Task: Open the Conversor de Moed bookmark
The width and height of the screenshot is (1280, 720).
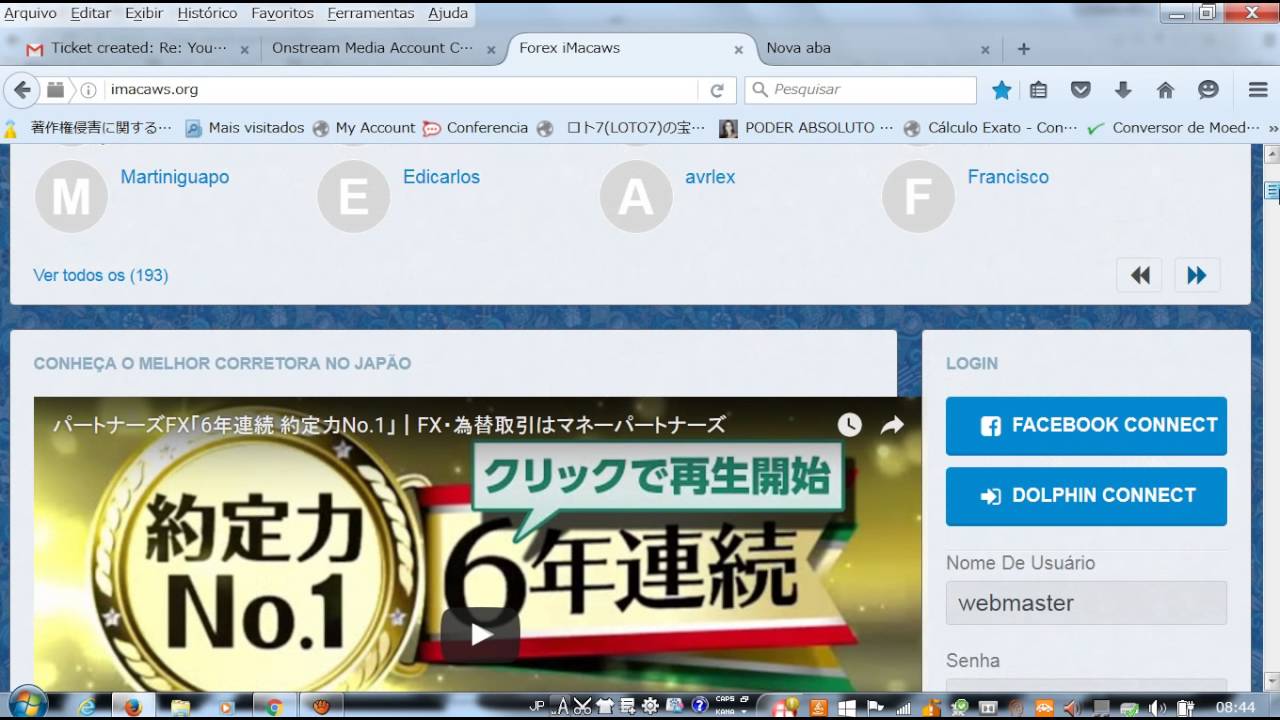Action: [1175, 128]
